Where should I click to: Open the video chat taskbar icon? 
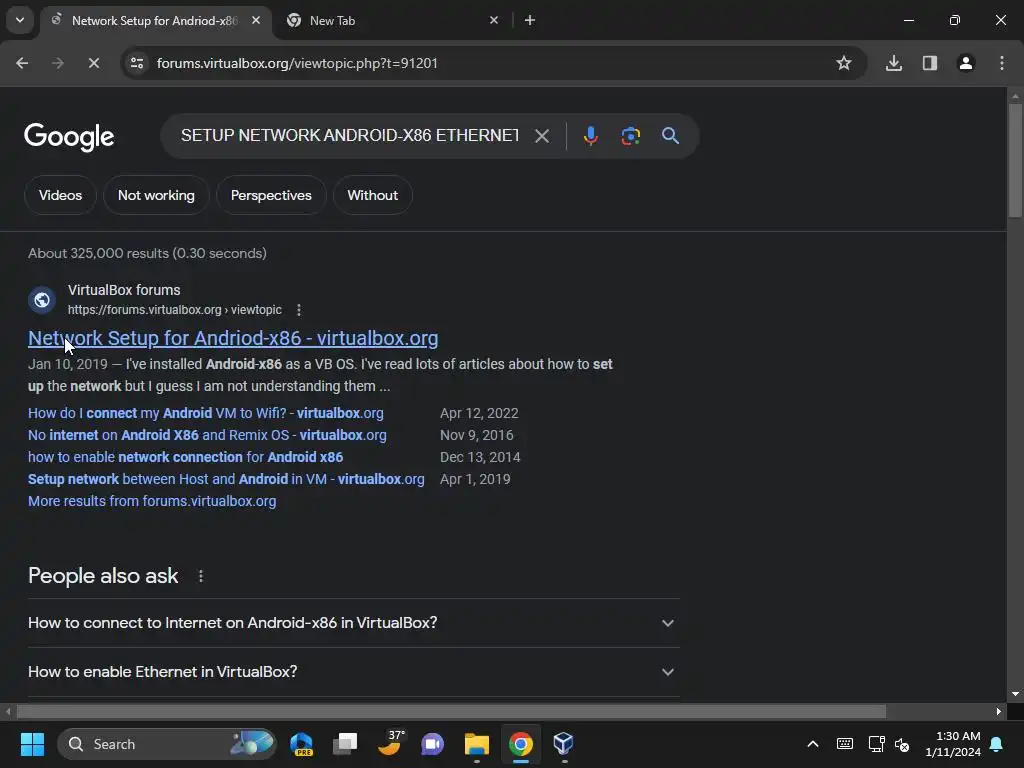pos(432,744)
